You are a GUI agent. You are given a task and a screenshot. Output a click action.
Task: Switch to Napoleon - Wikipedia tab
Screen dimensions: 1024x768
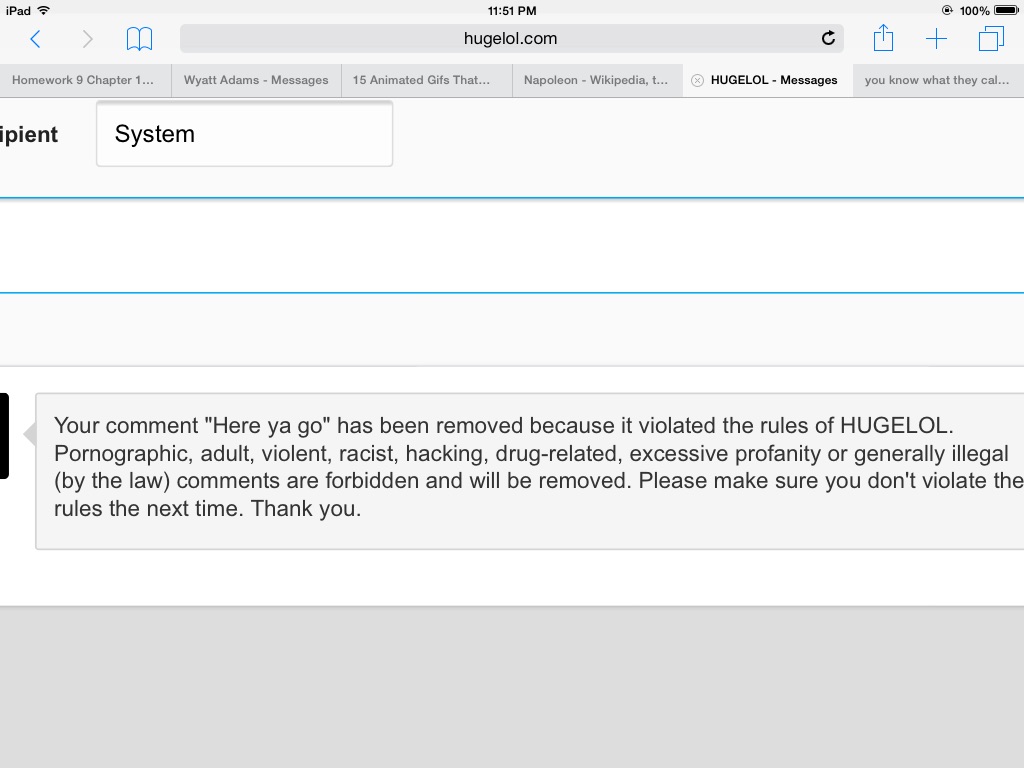tap(597, 80)
